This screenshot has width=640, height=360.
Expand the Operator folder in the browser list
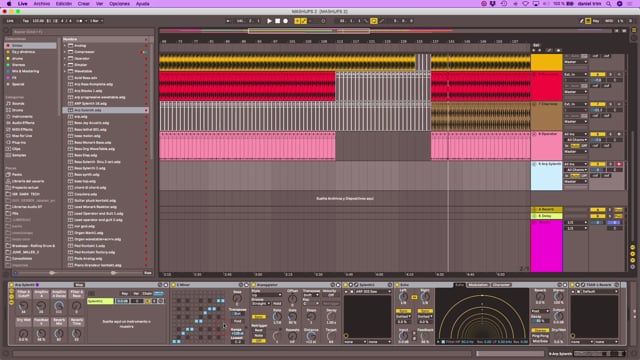pos(64,59)
